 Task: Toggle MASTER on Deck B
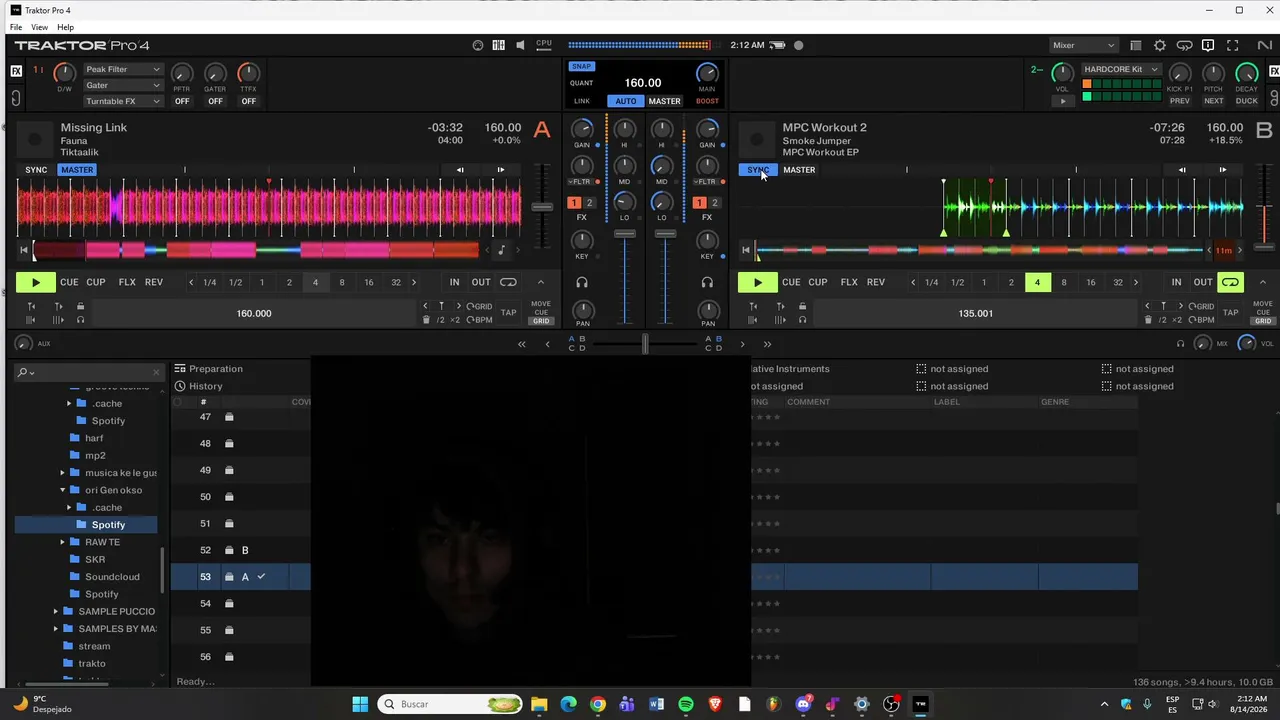pyautogui.click(x=799, y=170)
